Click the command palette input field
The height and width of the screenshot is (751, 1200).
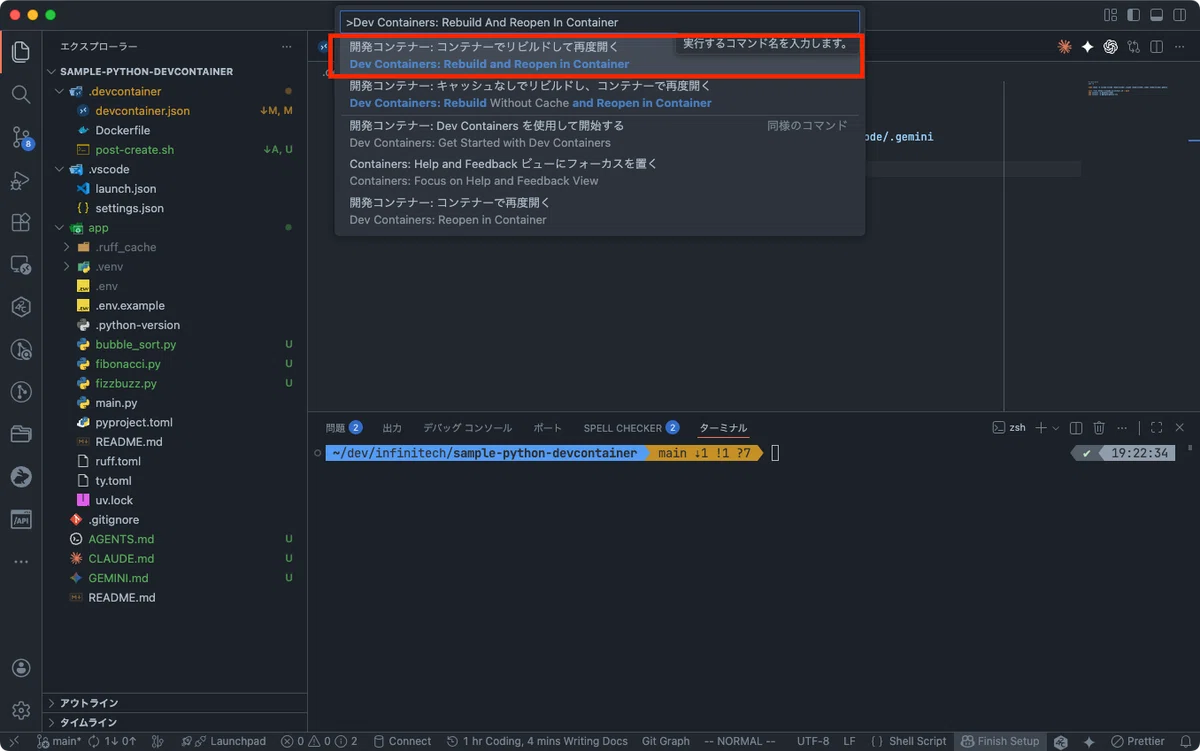[599, 22]
